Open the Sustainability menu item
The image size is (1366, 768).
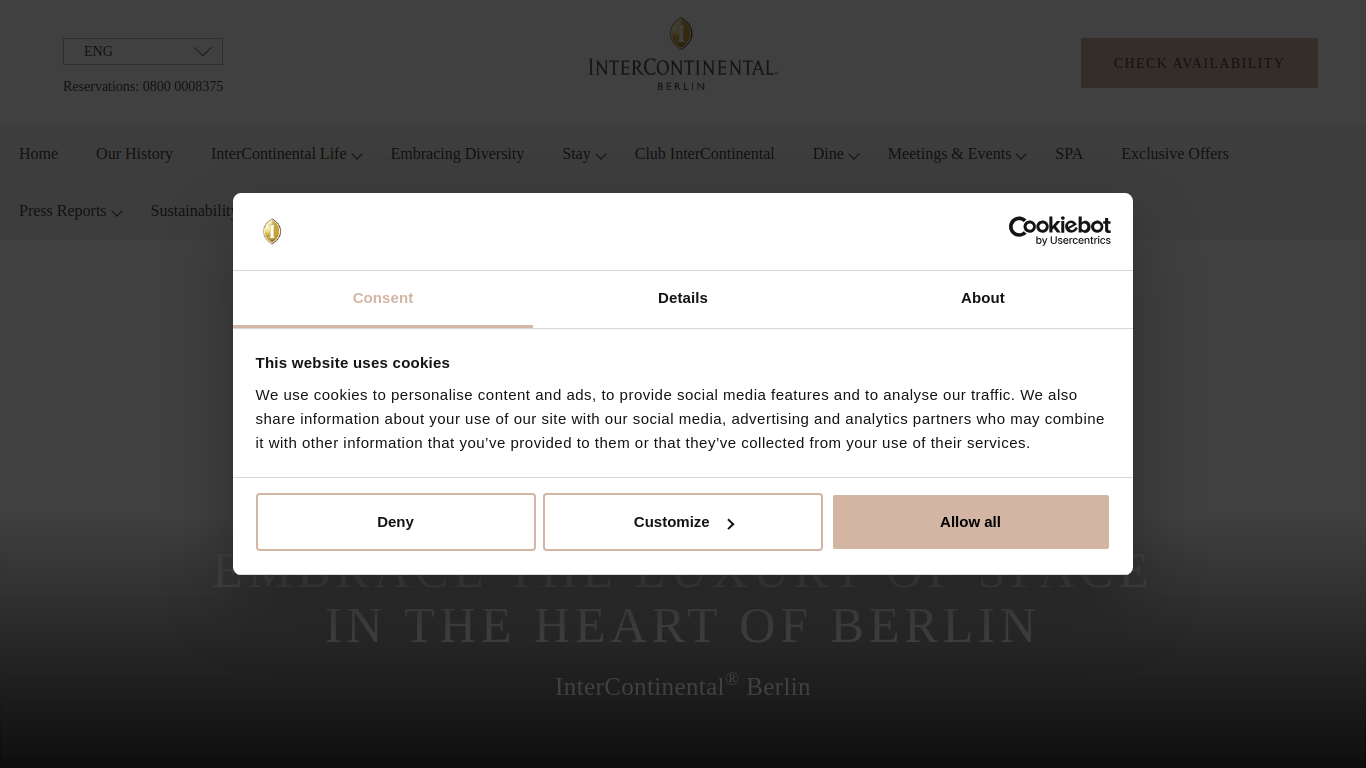coord(192,211)
